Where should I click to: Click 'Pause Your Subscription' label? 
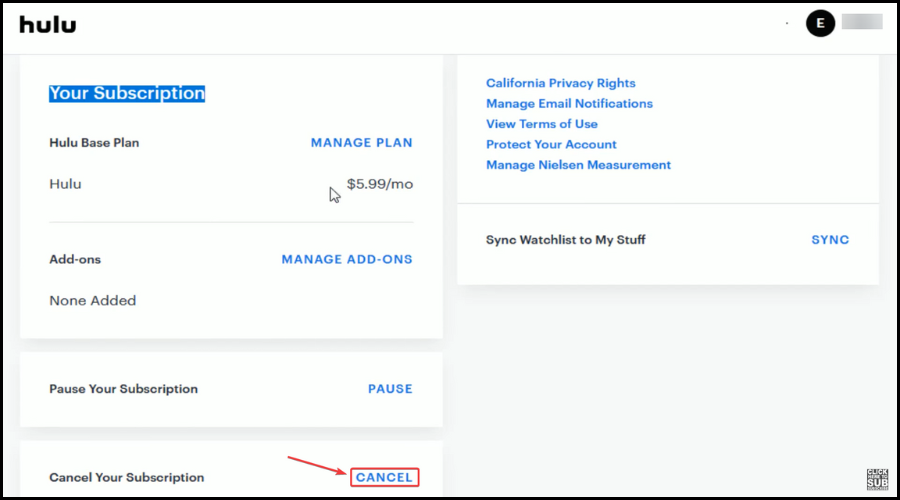(x=123, y=389)
